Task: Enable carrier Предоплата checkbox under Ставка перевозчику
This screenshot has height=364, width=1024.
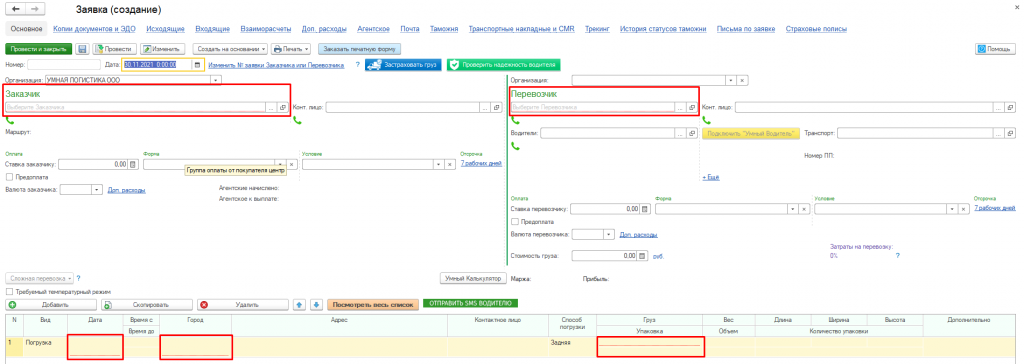Action: pos(514,222)
